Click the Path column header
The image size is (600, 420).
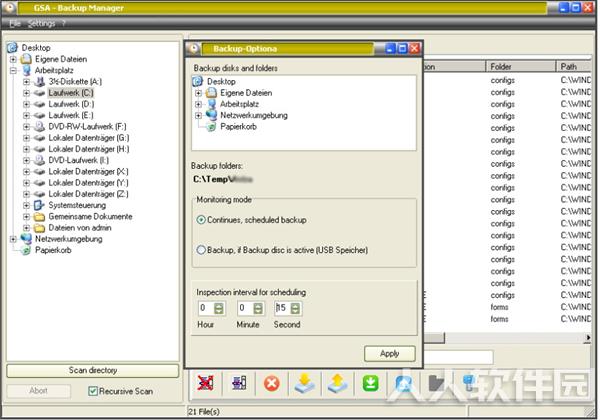(574, 67)
